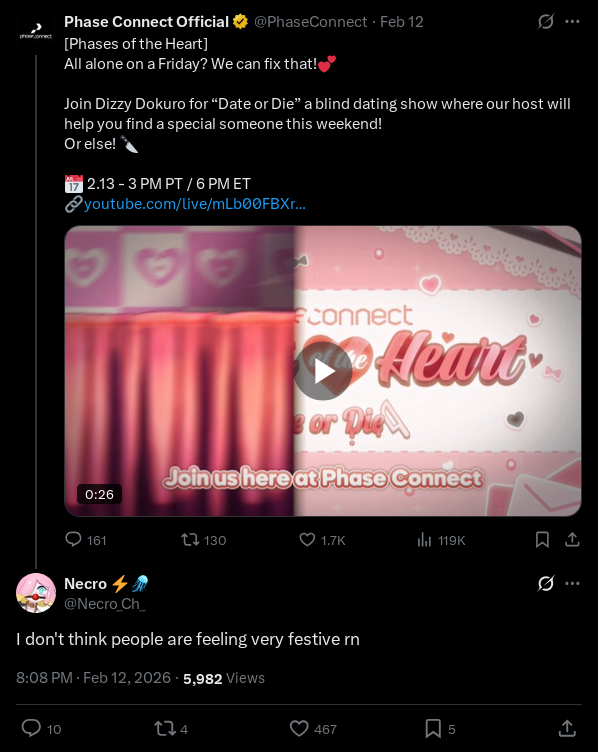
Task: Open Grok icon on Phase Connect post
Action: point(546,22)
